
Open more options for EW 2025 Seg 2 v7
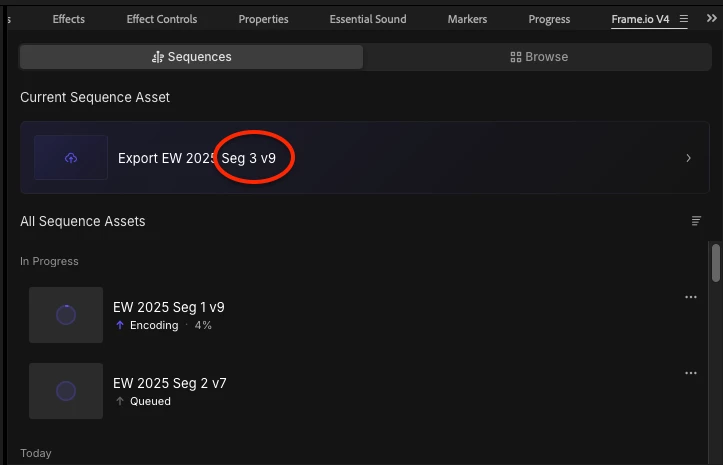click(691, 373)
